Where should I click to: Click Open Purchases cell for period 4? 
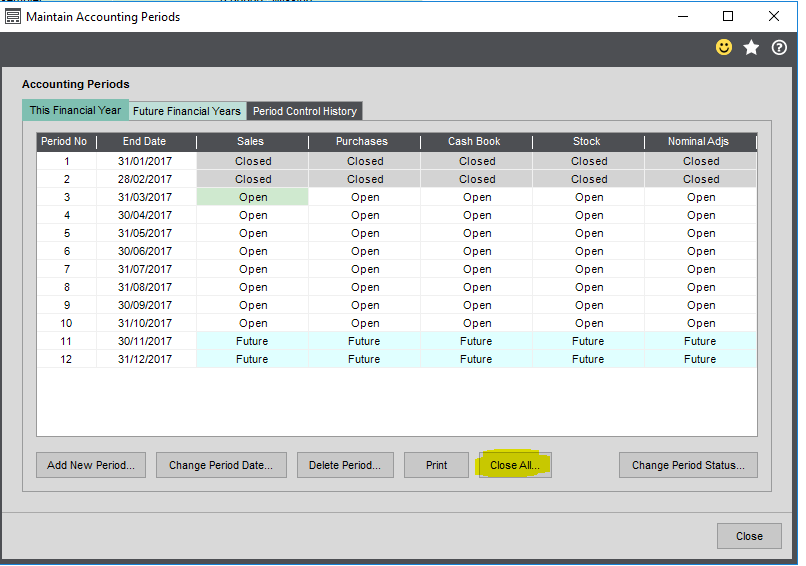coord(364,215)
